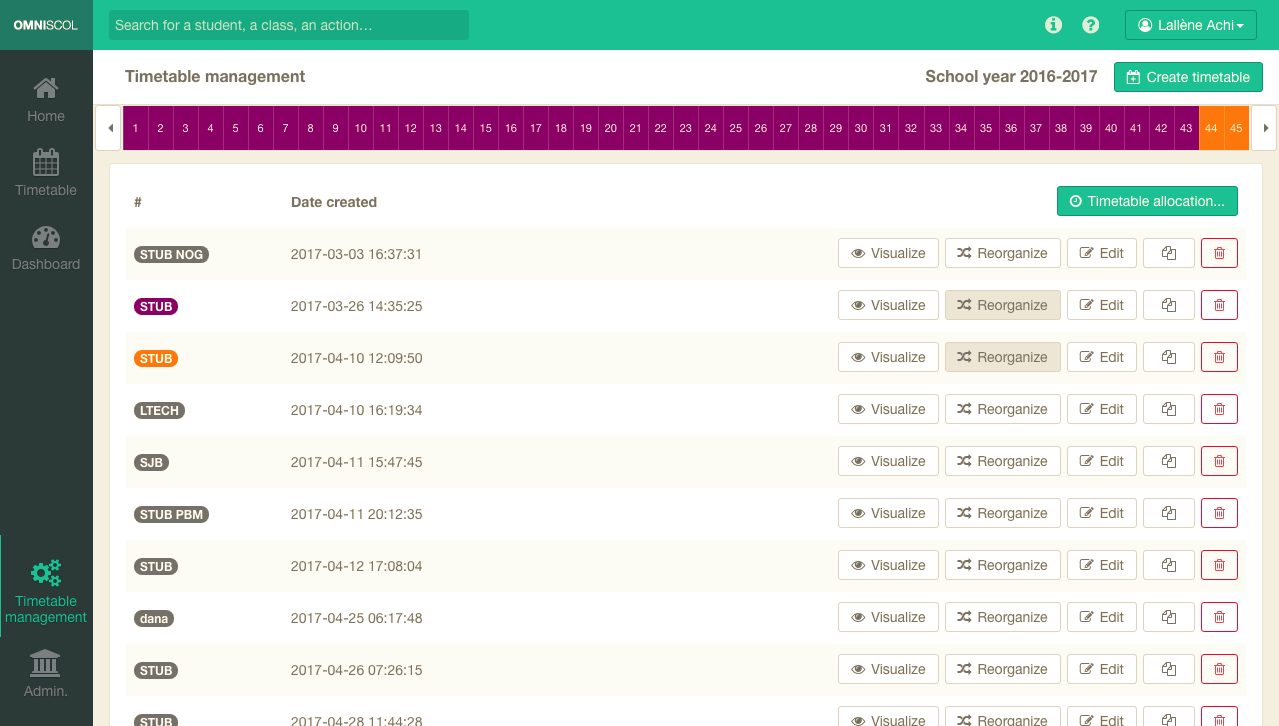Open the help question mark icon
Screen dimensions: 1279x726
pyautogui.click(x=1091, y=25)
